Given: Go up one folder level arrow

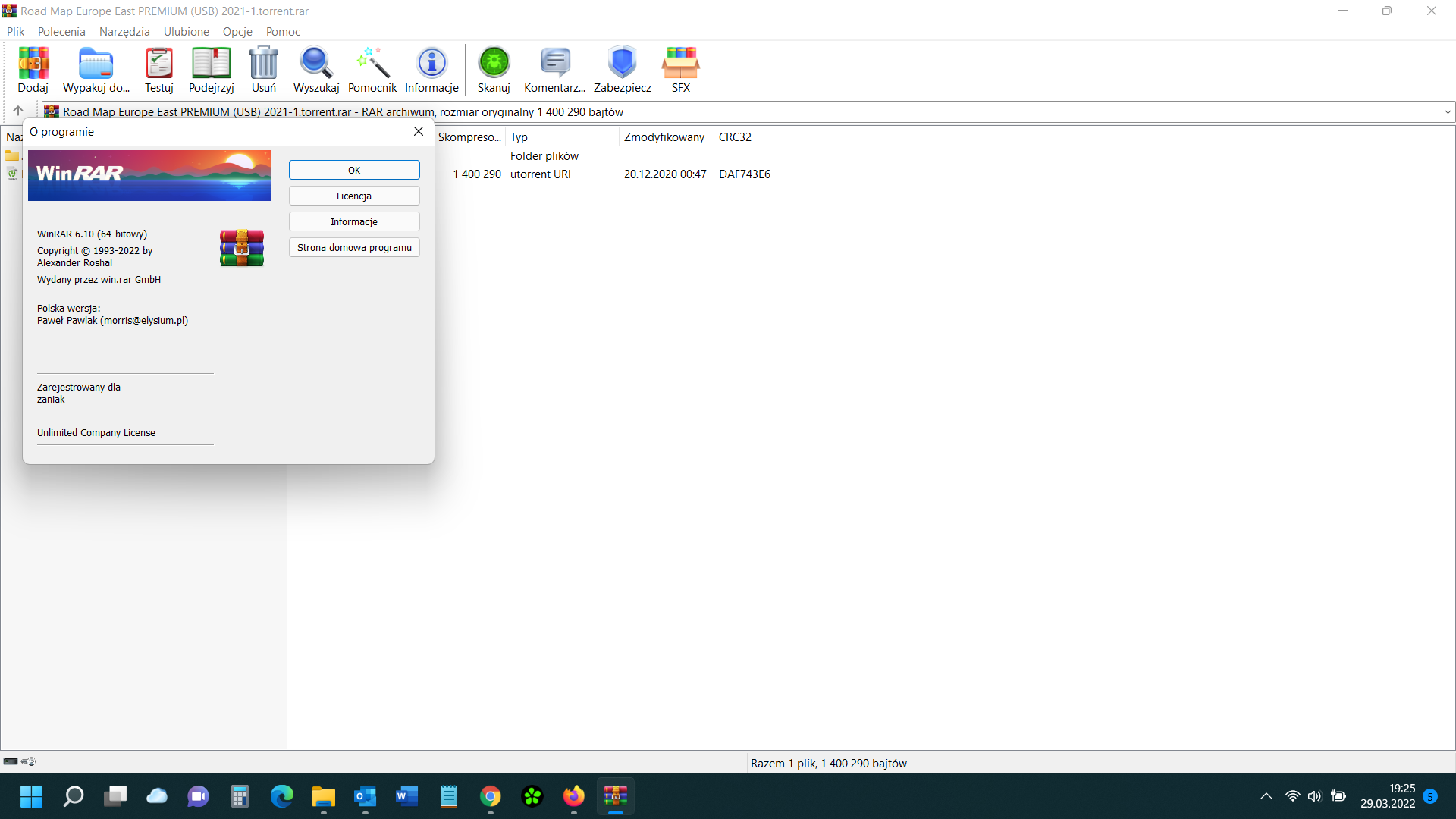Looking at the screenshot, I should coord(18,111).
